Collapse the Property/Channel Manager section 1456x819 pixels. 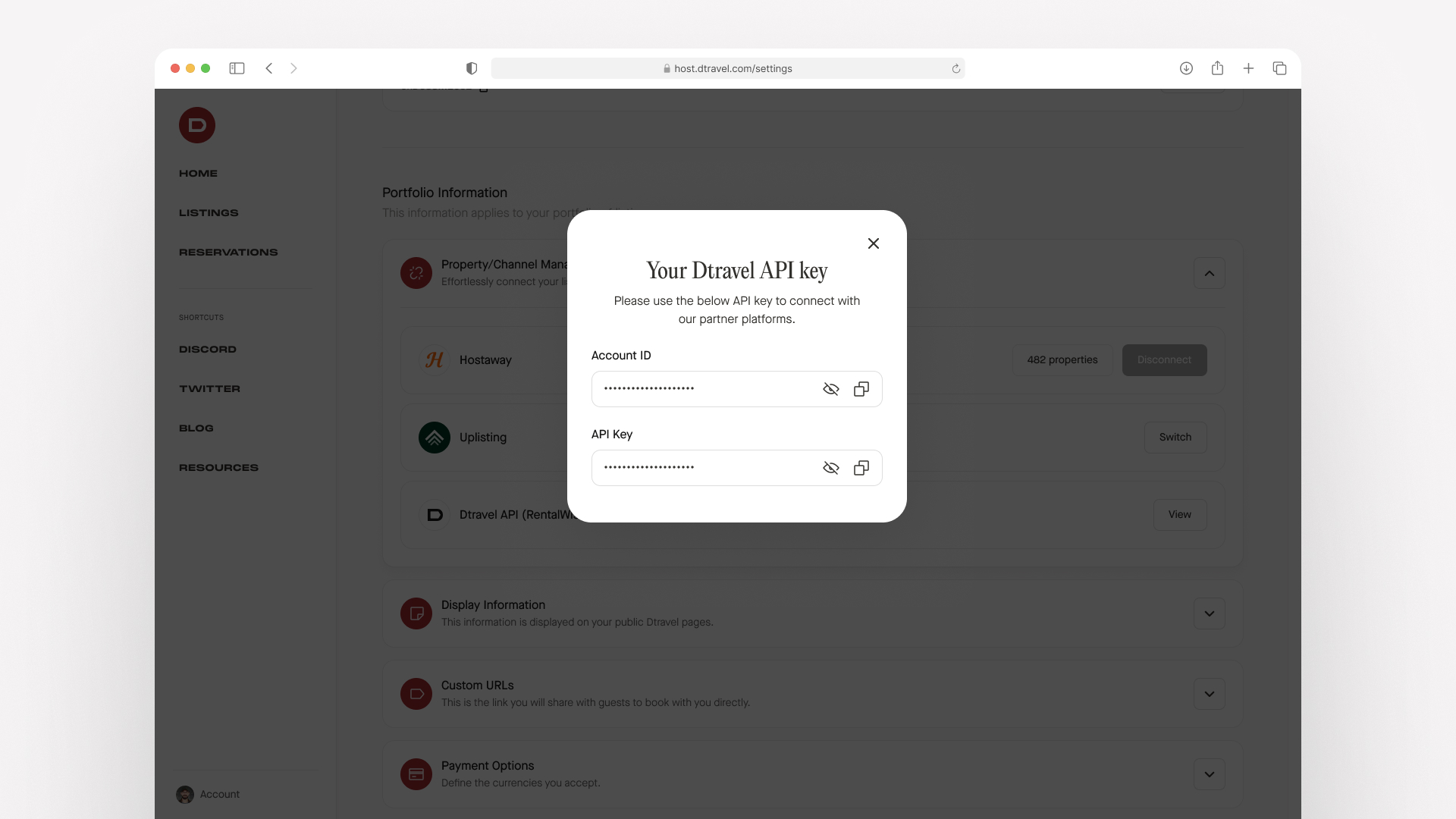click(1210, 273)
